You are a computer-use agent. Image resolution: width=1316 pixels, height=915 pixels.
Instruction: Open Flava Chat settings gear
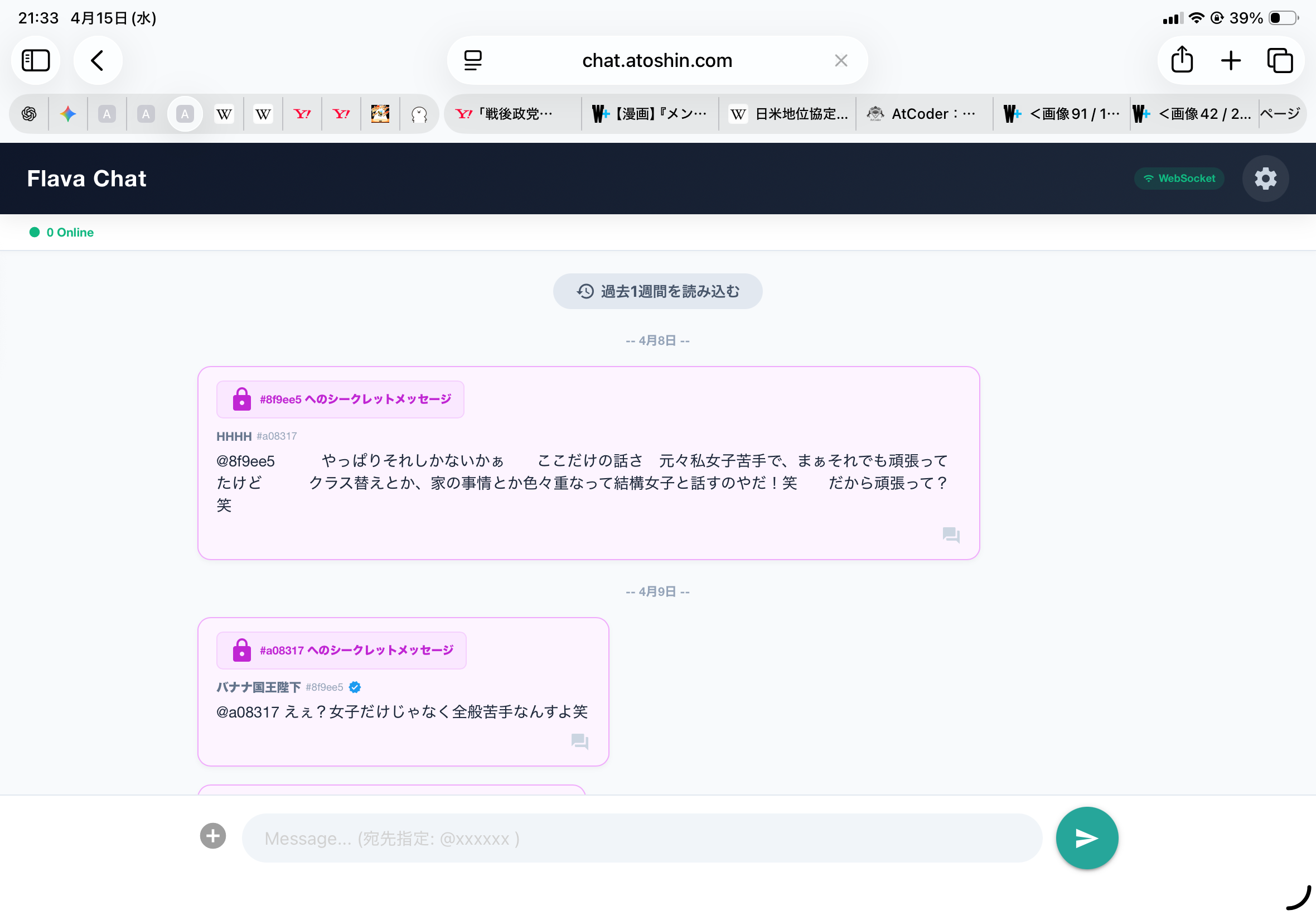[1265, 179]
